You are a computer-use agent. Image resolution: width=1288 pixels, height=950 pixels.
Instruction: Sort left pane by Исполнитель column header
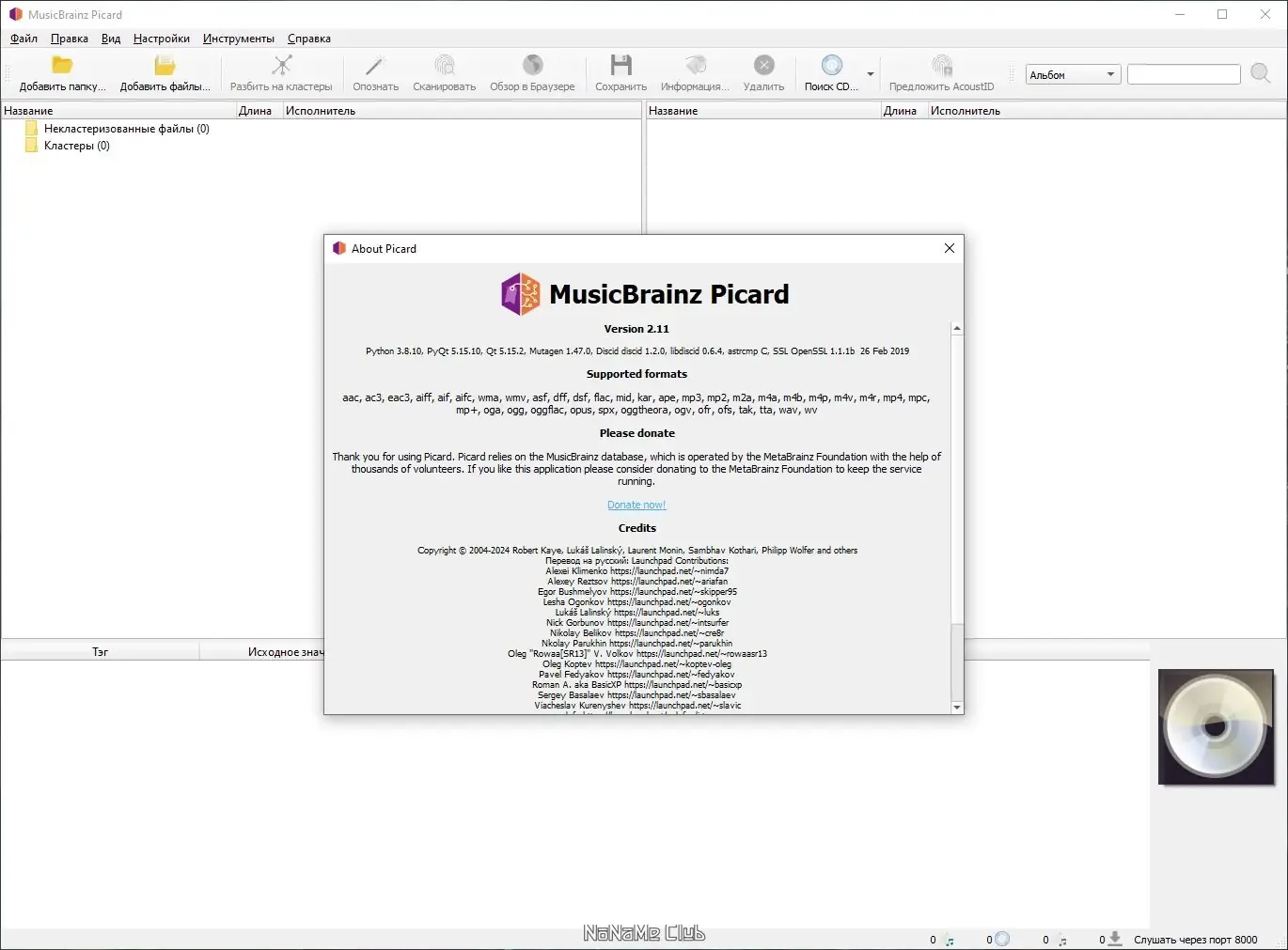[x=462, y=111]
